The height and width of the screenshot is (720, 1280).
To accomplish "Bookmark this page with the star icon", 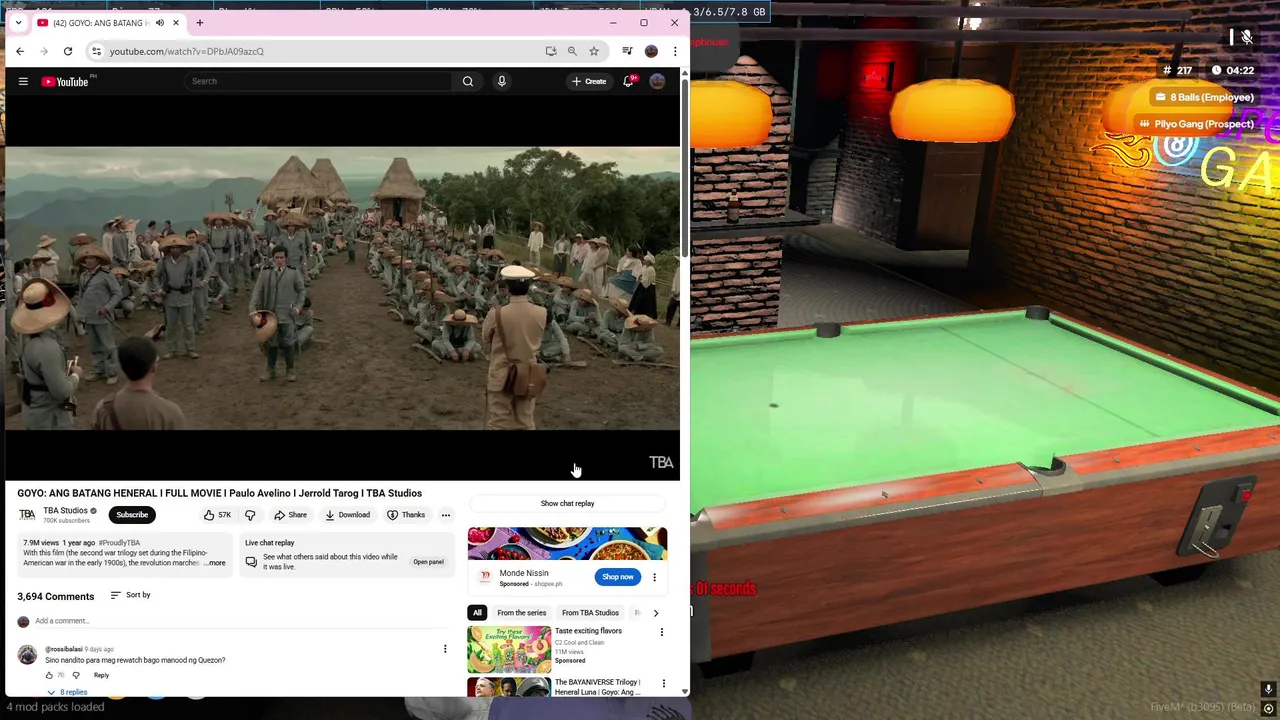I will [594, 51].
